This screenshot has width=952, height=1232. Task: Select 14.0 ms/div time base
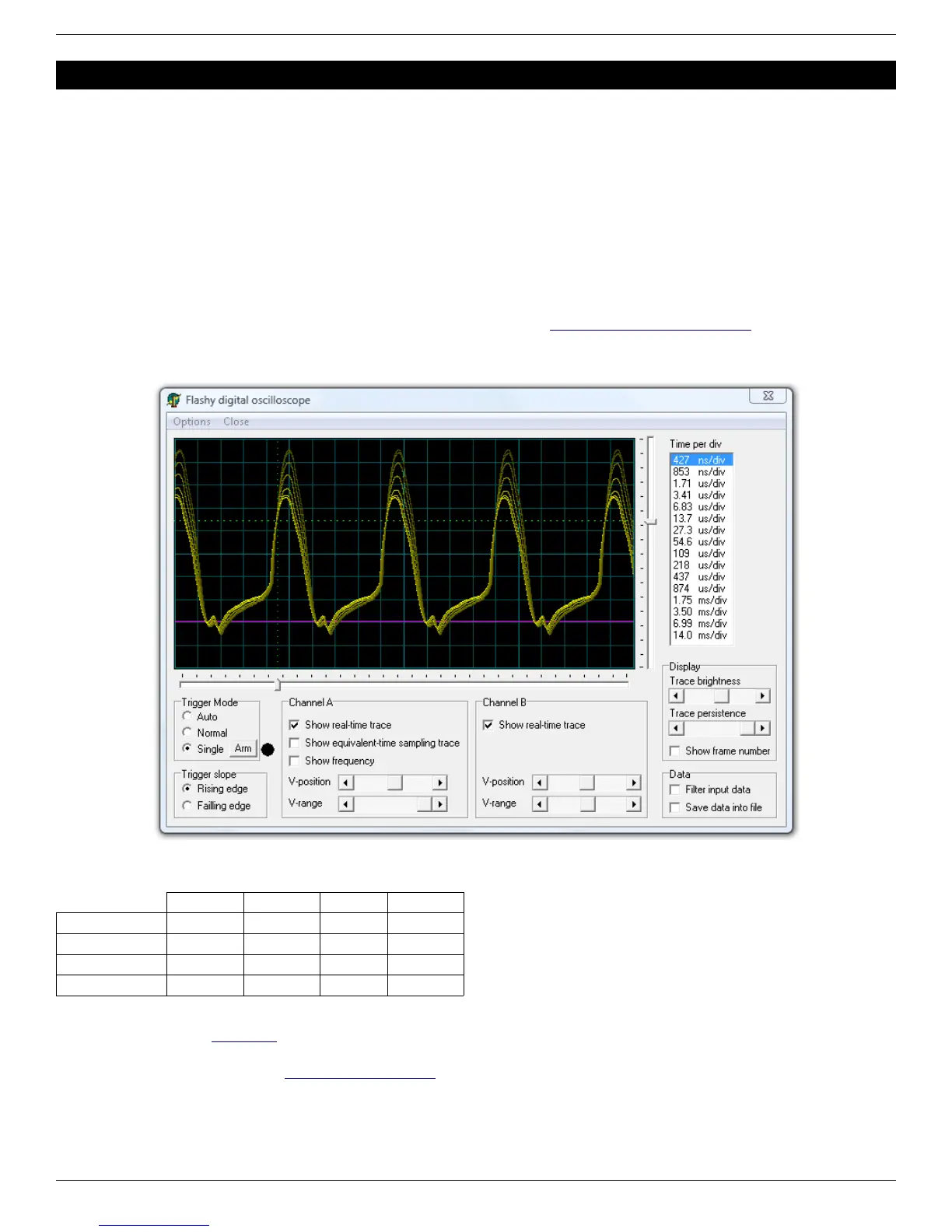tap(702, 635)
